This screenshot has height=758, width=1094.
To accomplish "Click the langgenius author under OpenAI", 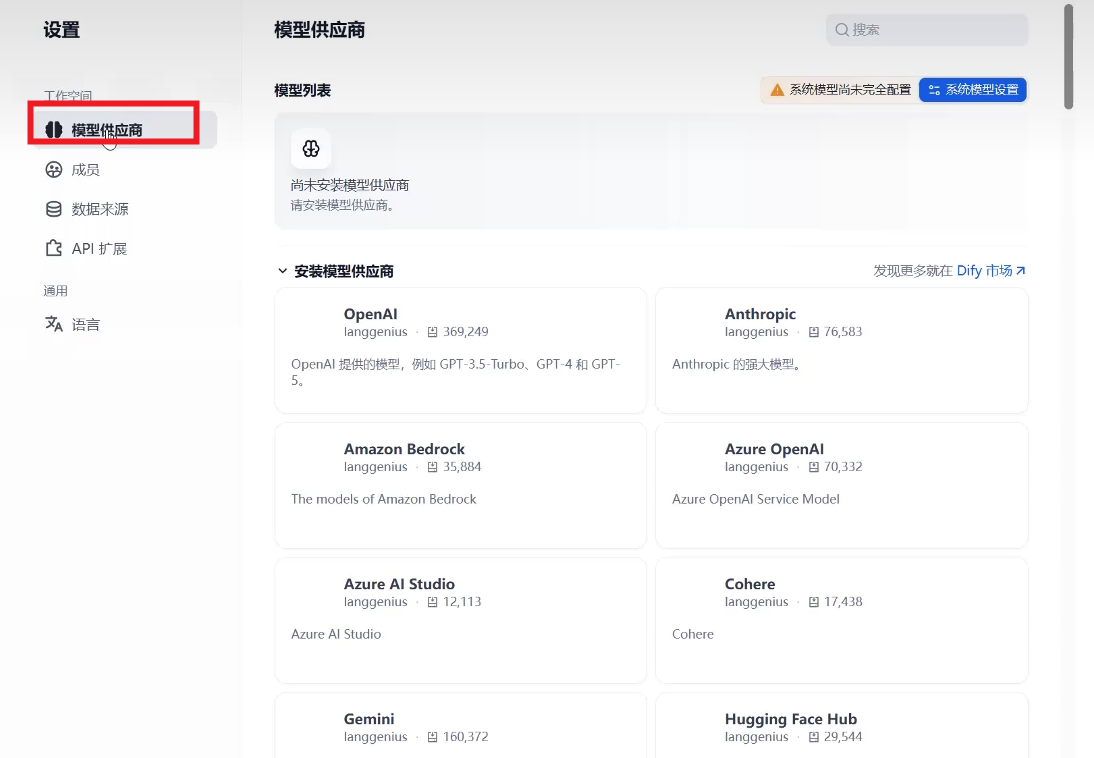I will 375,332.
